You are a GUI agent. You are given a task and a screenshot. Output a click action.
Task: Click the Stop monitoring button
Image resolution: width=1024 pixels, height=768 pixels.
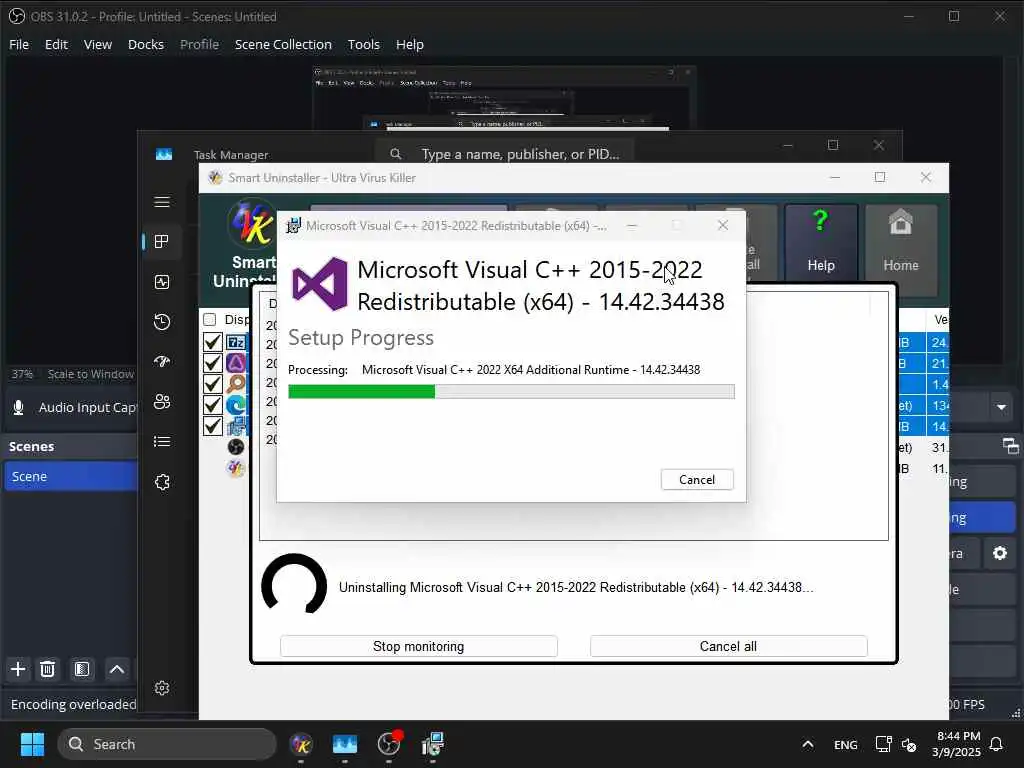coord(419,646)
